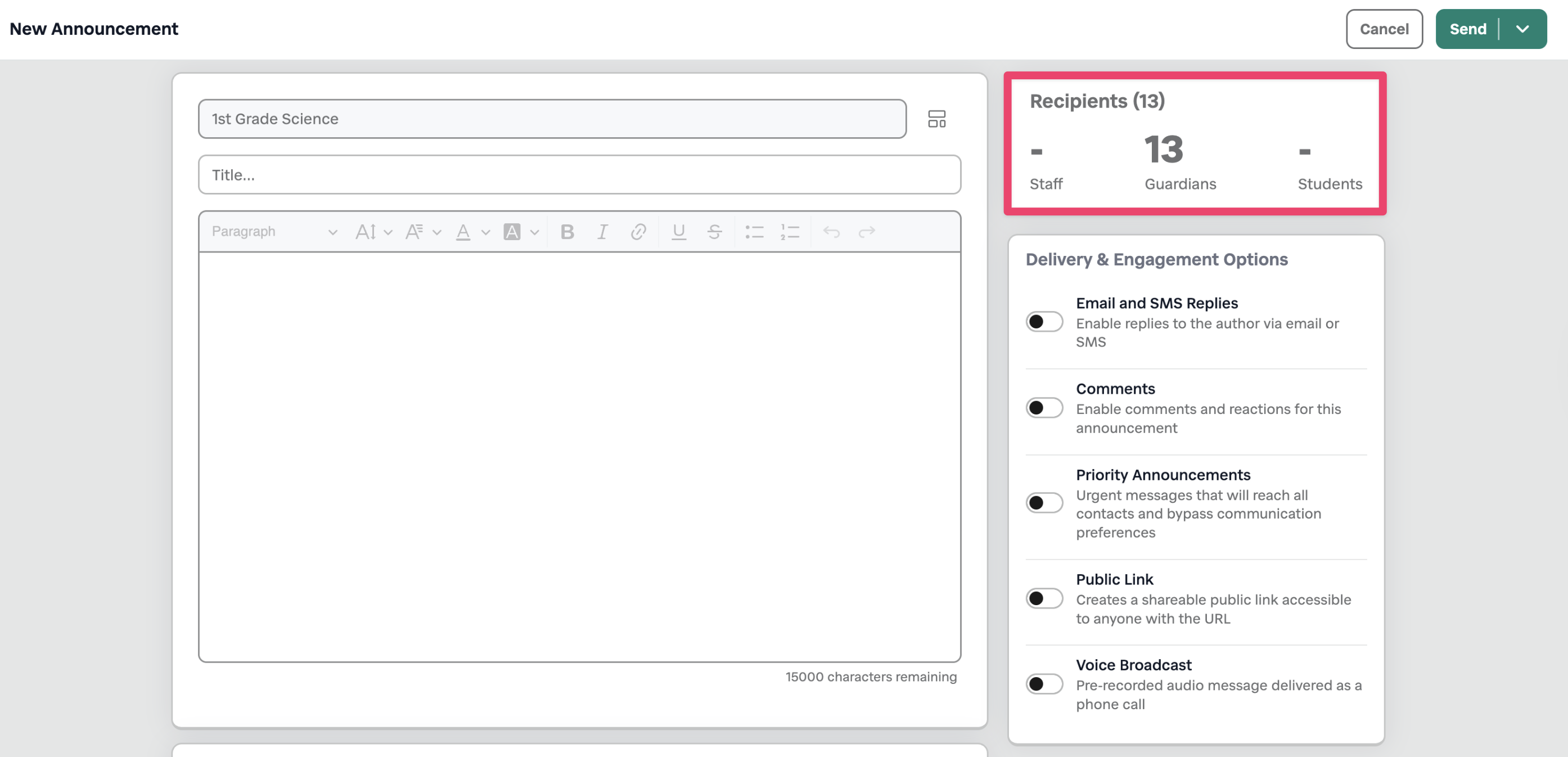Open the template layout icon

coord(936,119)
